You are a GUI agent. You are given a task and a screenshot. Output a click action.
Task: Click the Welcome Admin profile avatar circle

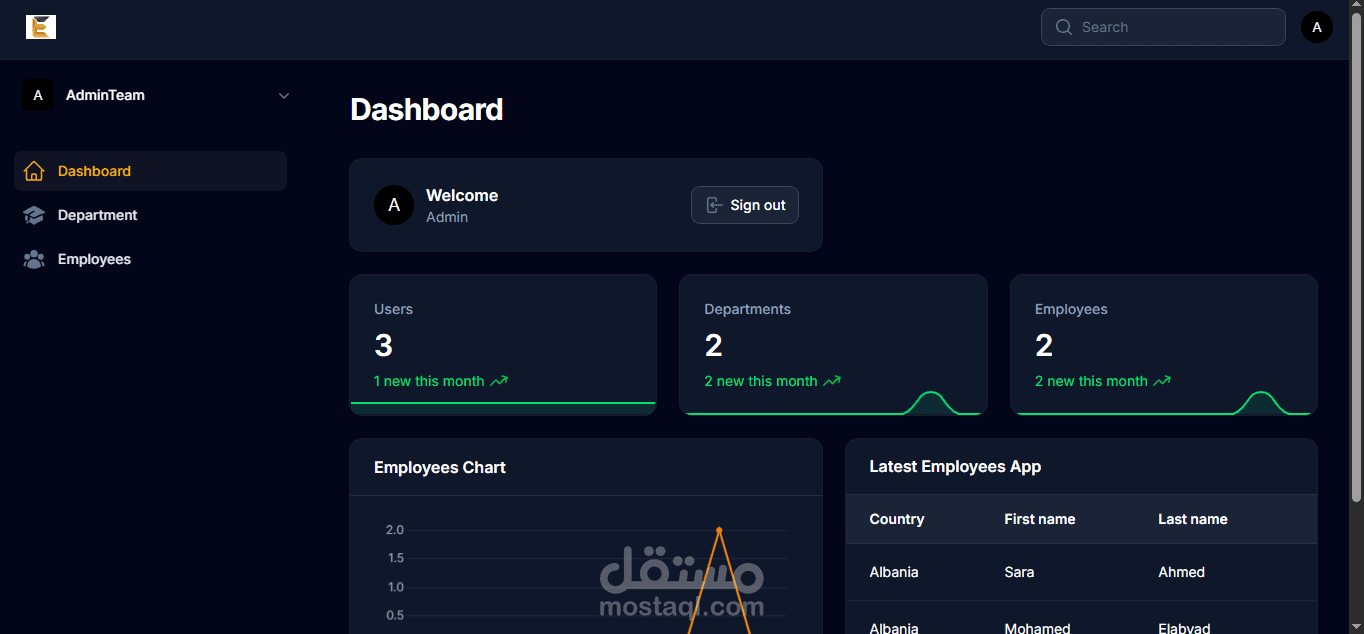[394, 204]
